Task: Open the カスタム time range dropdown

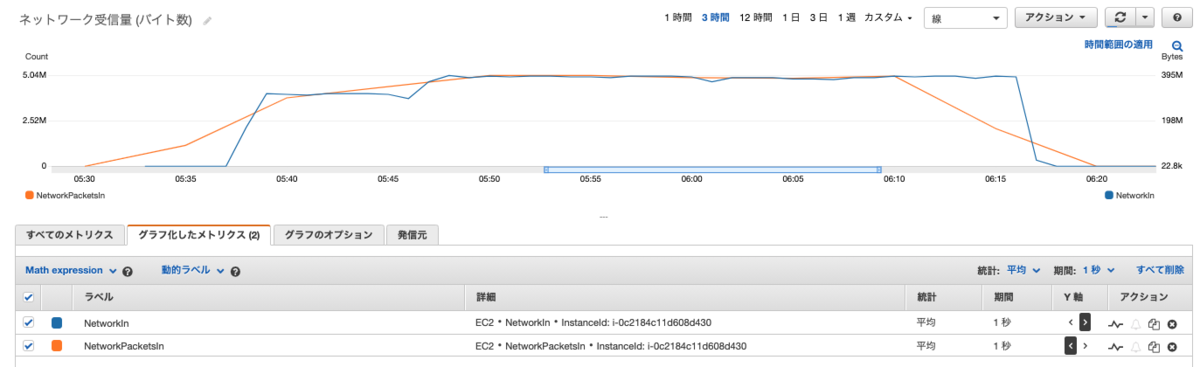Action: tap(888, 18)
